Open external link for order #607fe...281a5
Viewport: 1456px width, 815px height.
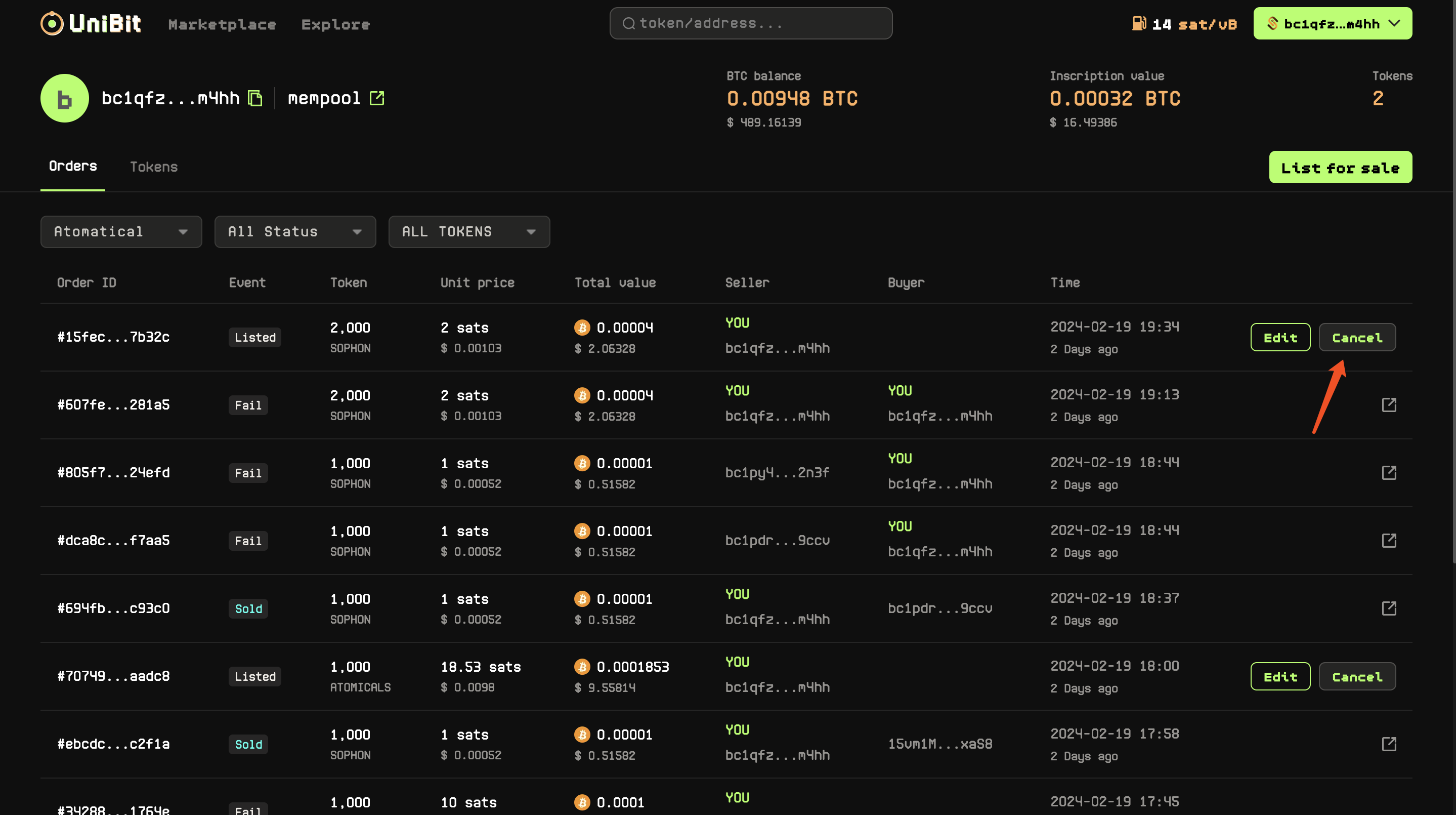tap(1389, 405)
